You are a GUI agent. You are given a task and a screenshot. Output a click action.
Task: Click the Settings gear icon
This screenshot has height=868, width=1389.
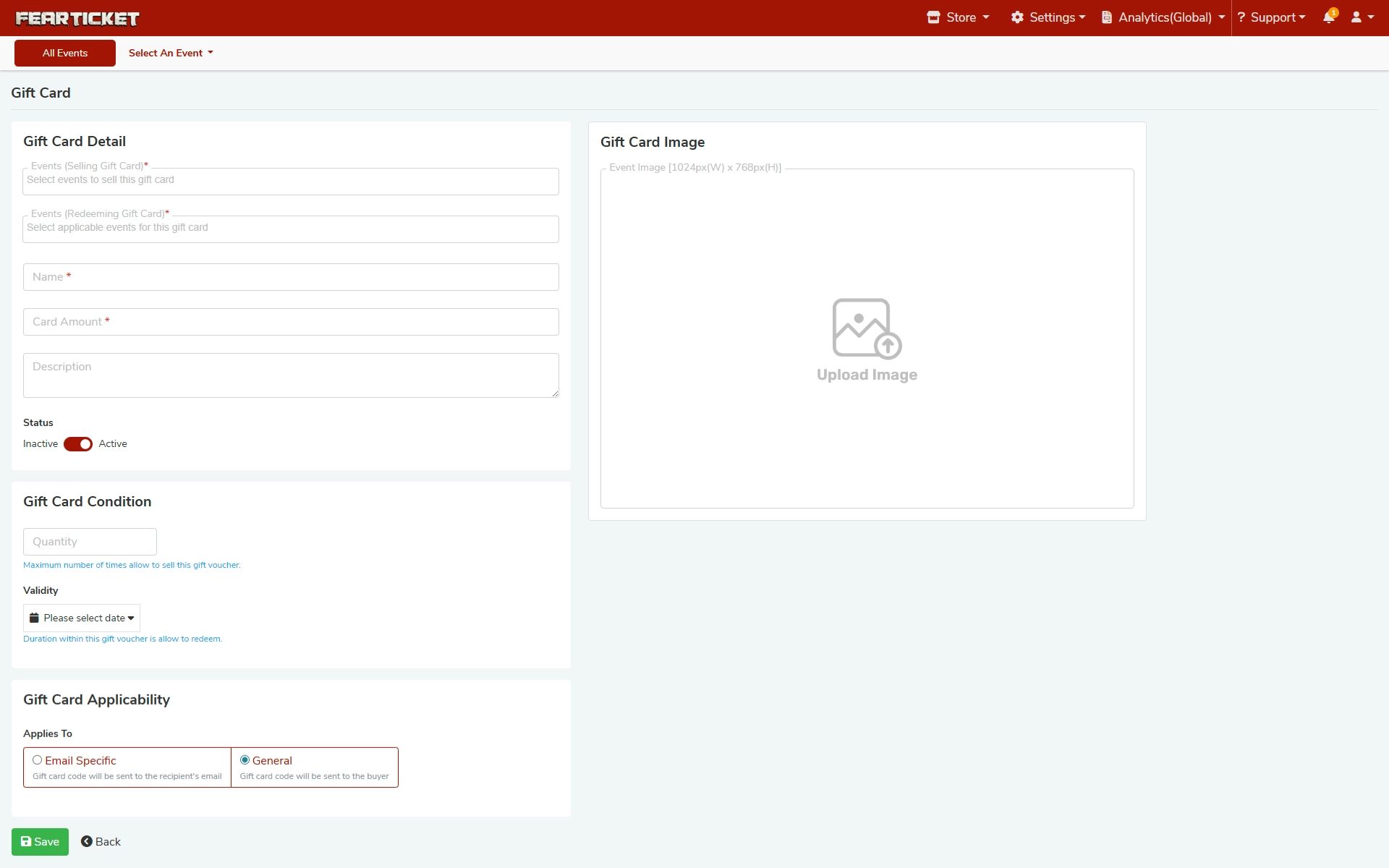[x=1017, y=17]
